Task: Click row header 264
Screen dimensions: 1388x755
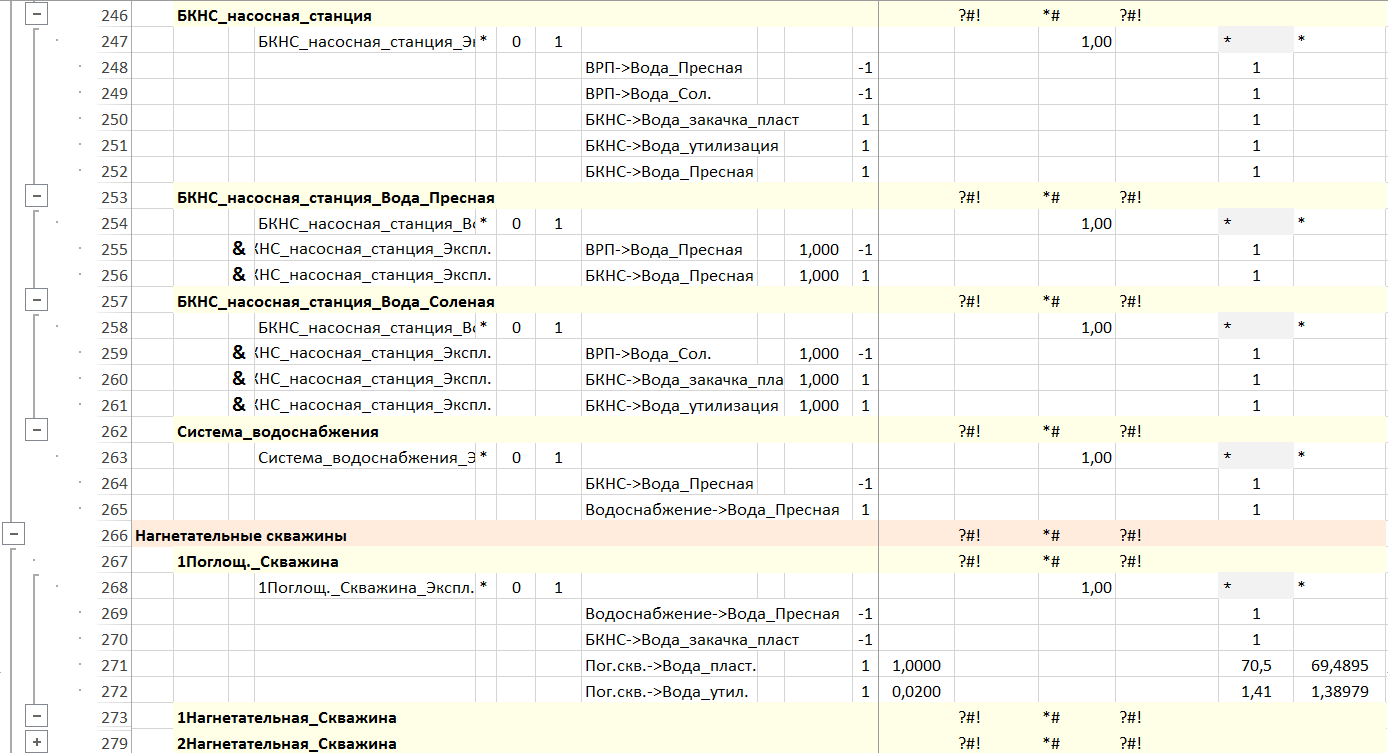Action: click(114, 484)
